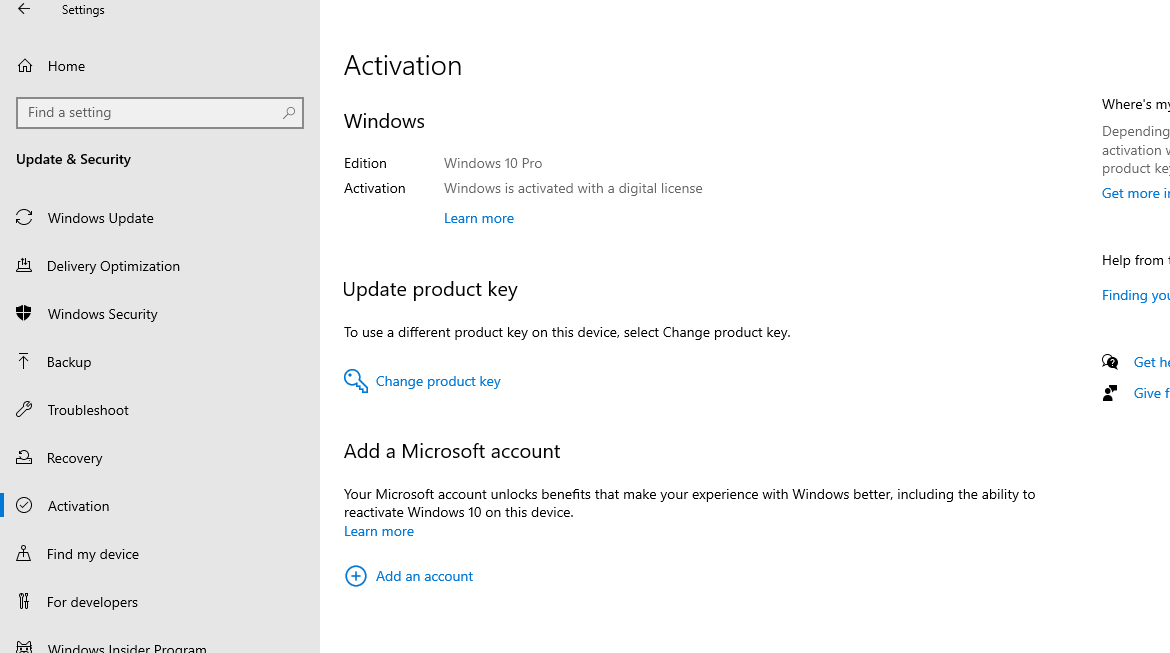
Task: Focus the Find a setting search box
Action: tap(150, 113)
